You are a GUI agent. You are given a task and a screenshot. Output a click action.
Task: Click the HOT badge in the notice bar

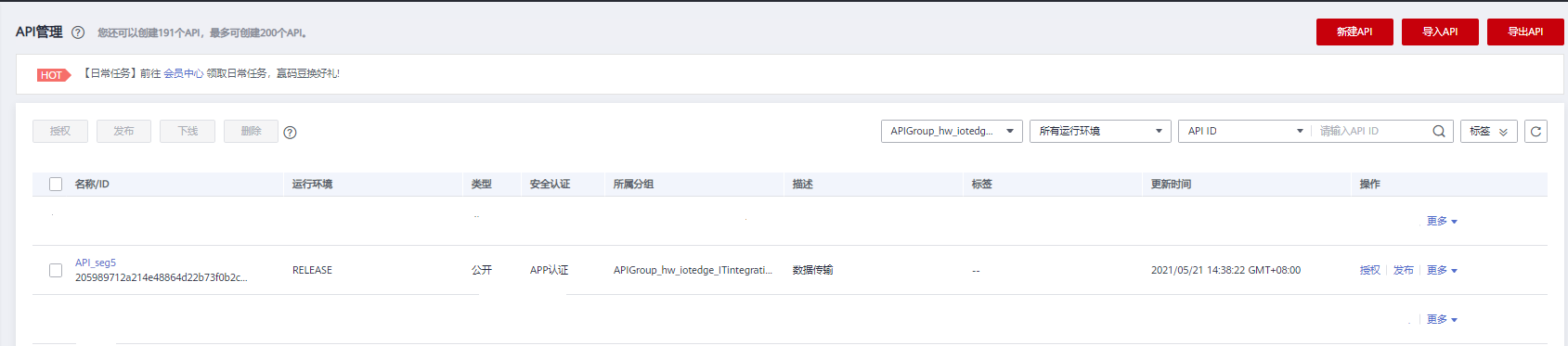coord(54,75)
